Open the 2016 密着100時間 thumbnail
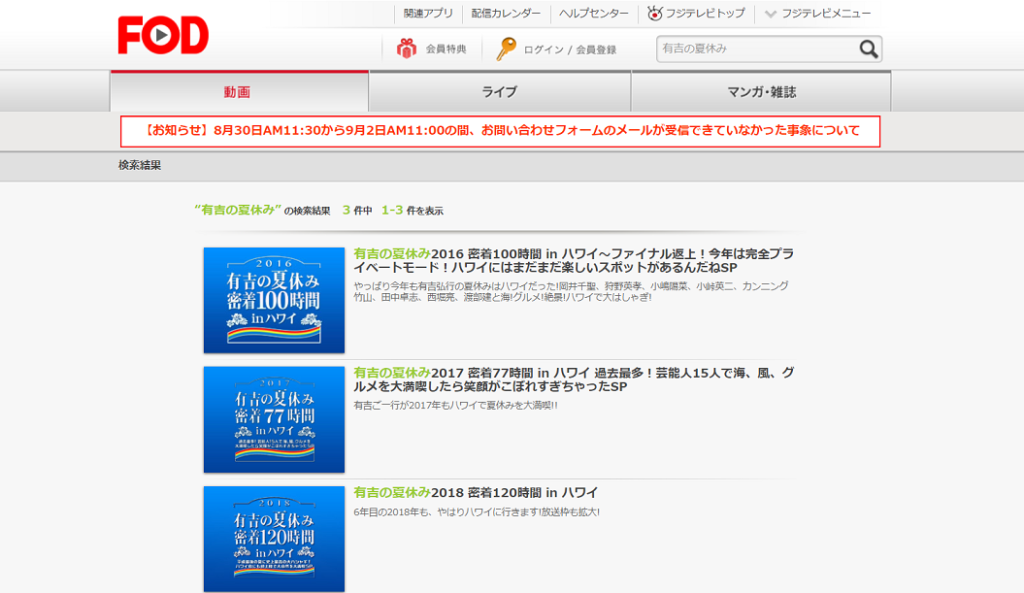The height and width of the screenshot is (593, 1024). coord(274,301)
